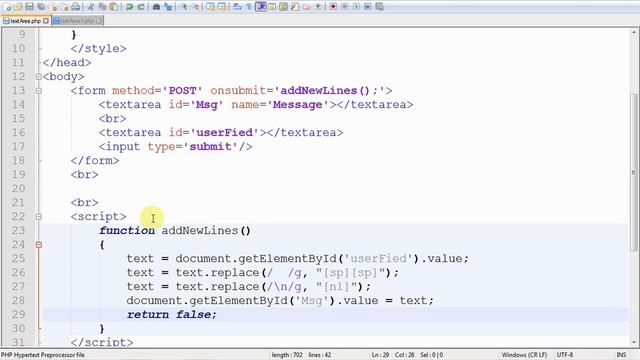The width and height of the screenshot is (640, 360).
Task: Save the current file via toolbar
Action: (29, 7)
